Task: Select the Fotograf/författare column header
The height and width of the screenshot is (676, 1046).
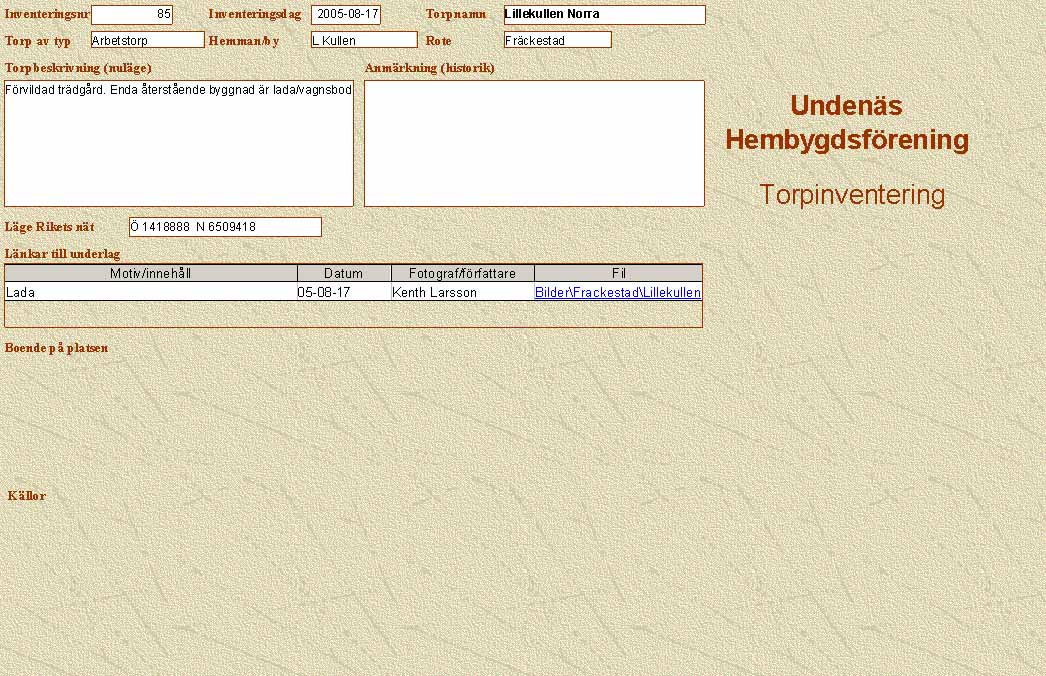Action: (462, 273)
